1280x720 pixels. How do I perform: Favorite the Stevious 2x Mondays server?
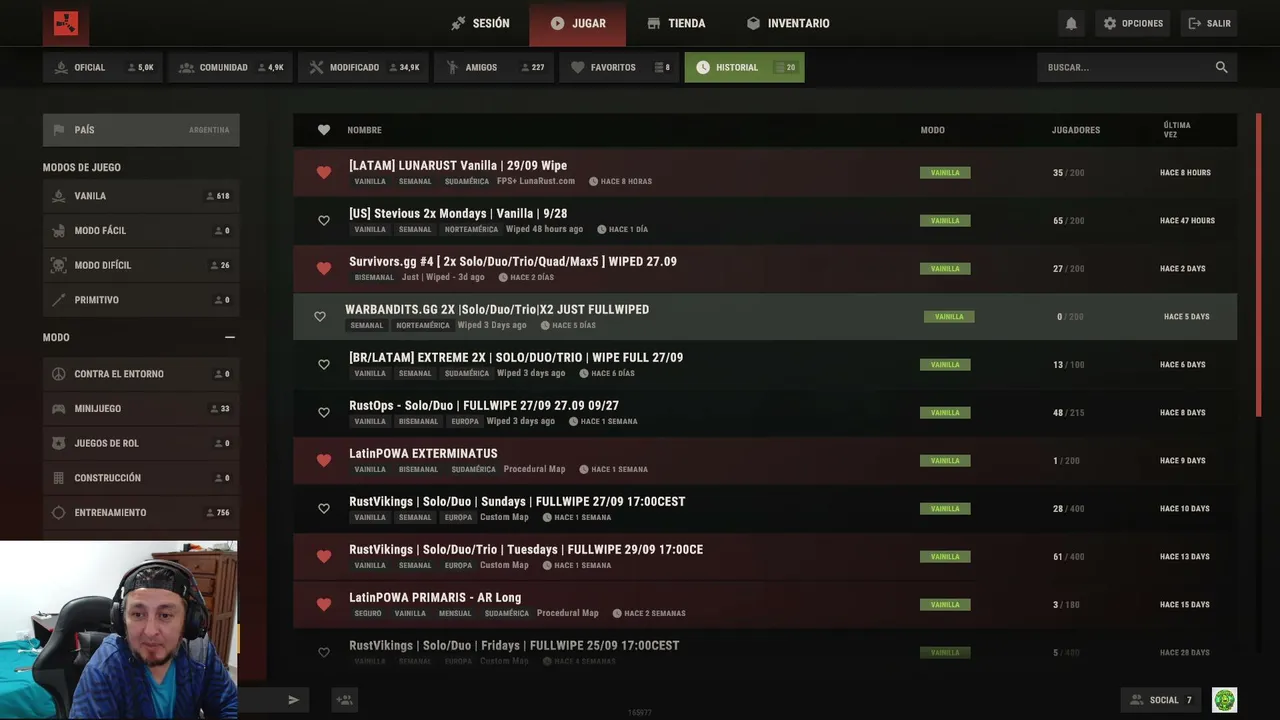[x=324, y=221]
